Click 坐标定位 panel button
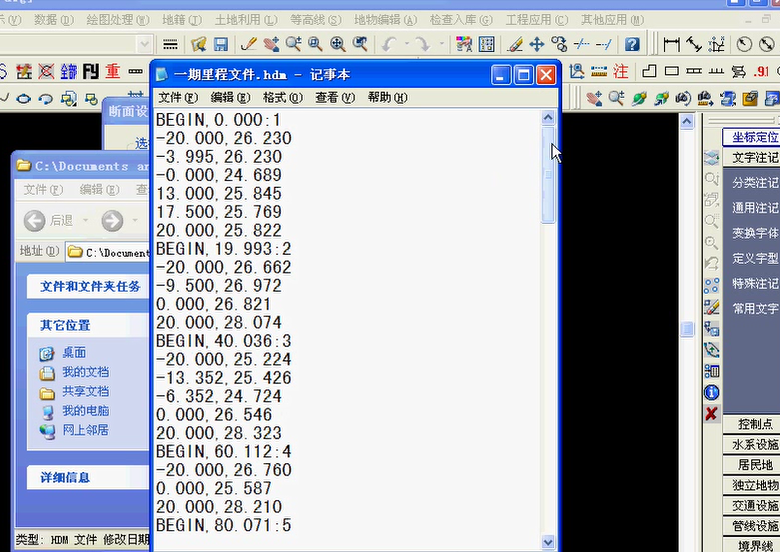This screenshot has width=780, height=552. [x=752, y=137]
